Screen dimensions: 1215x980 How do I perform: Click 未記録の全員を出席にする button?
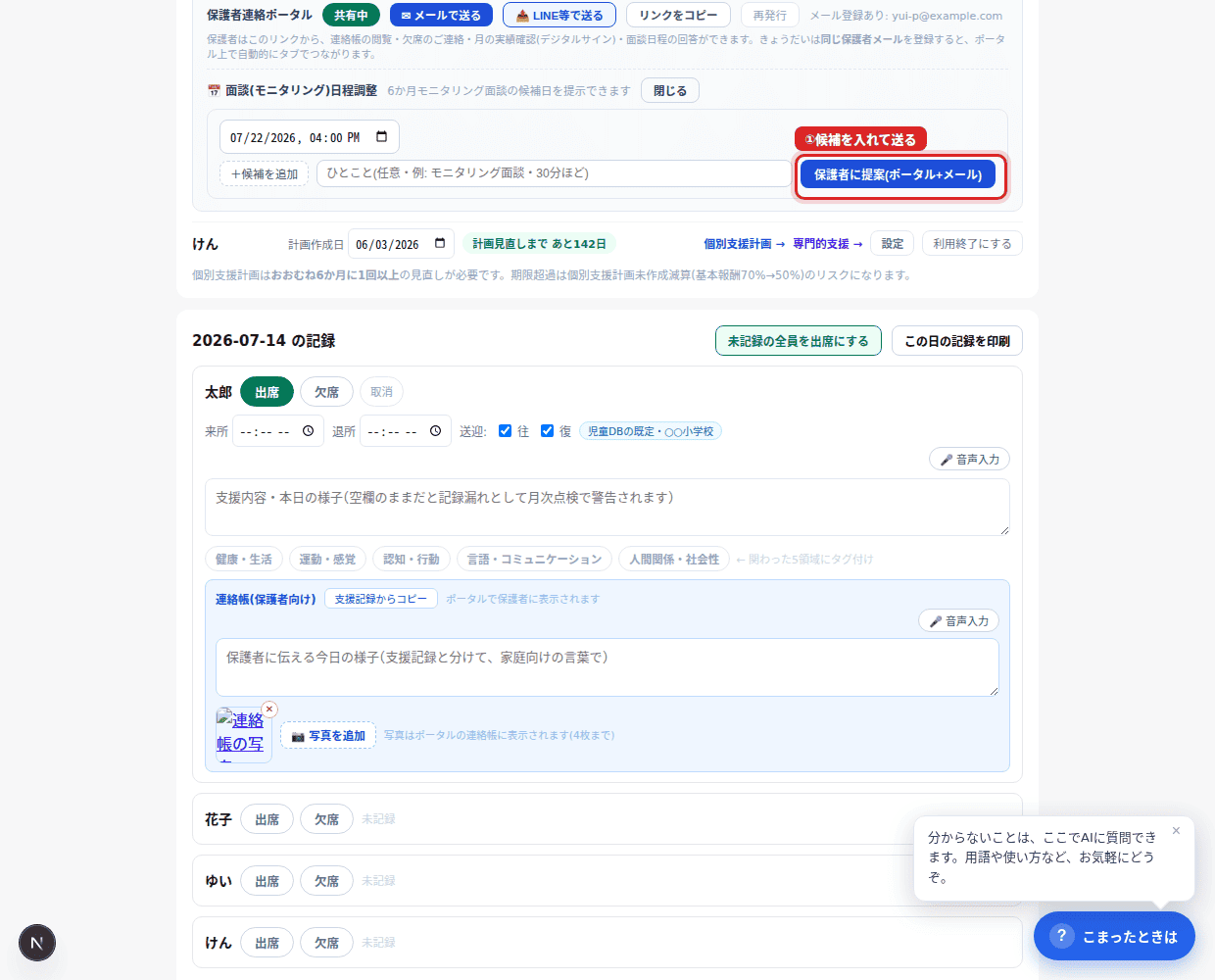coord(799,341)
